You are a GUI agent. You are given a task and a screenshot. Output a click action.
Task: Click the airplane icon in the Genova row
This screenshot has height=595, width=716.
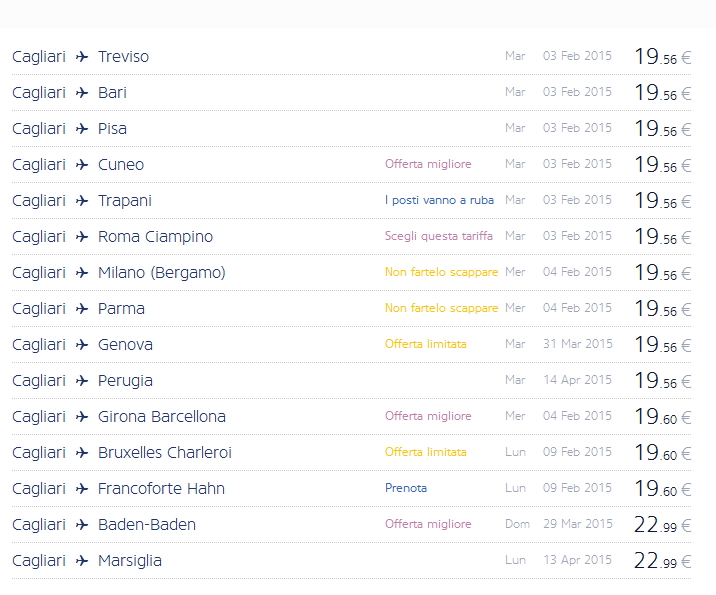pyautogui.click(x=82, y=345)
